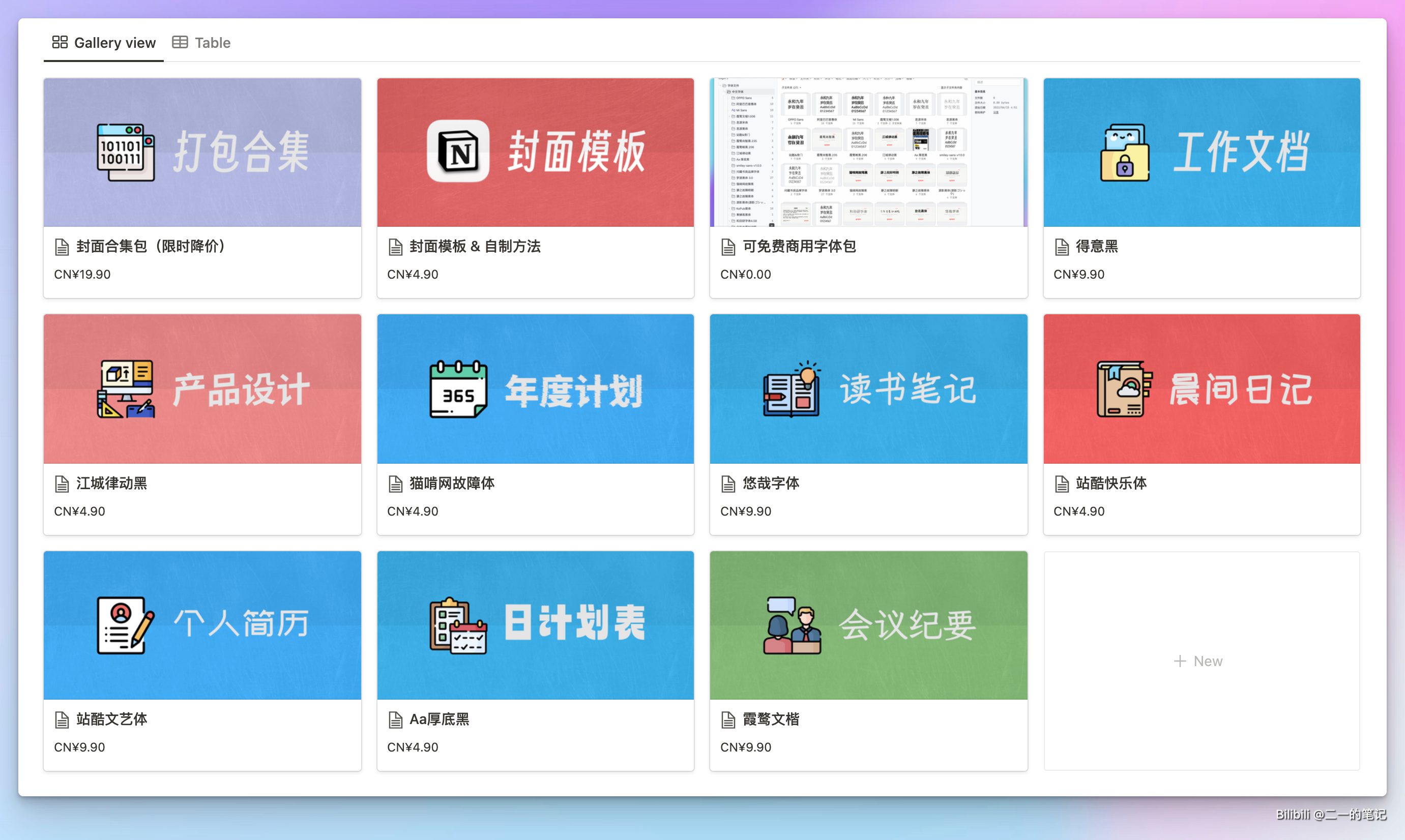Open page titled 江城律动黑
The width and height of the screenshot is (1405, 840).
(111, 483)
